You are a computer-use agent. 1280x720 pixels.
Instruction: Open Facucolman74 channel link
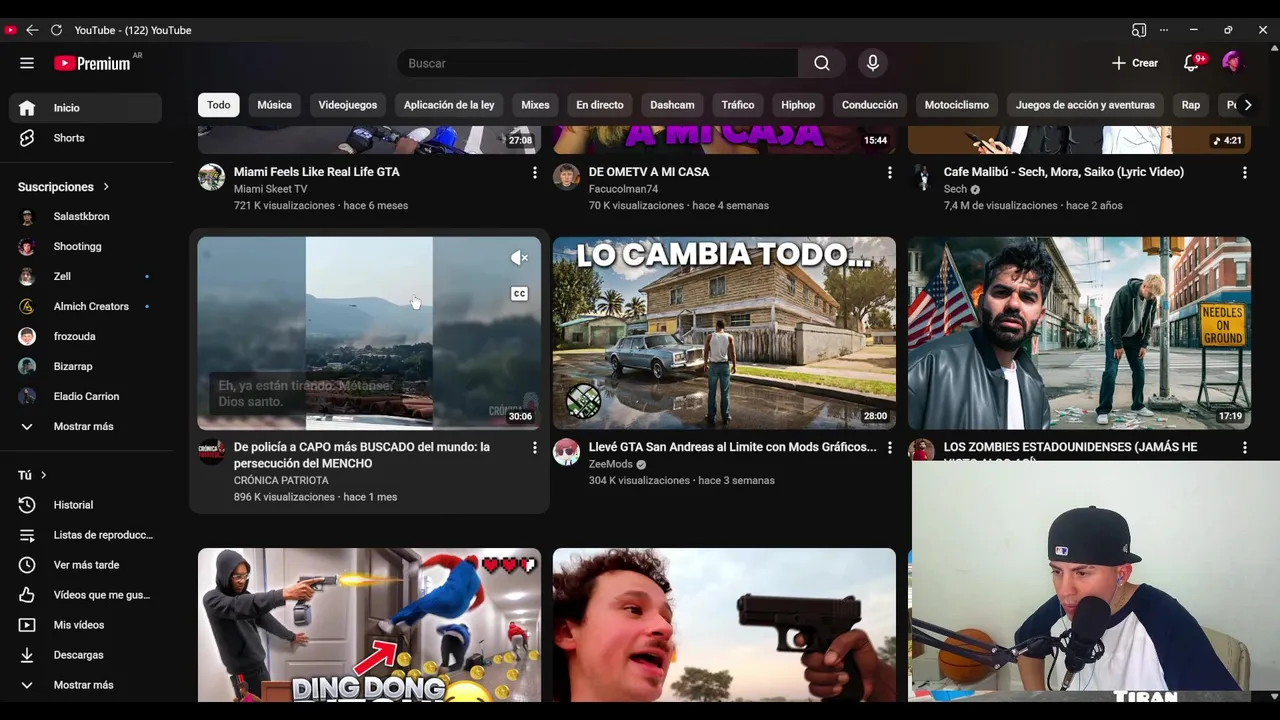click(x=623, y=189)
